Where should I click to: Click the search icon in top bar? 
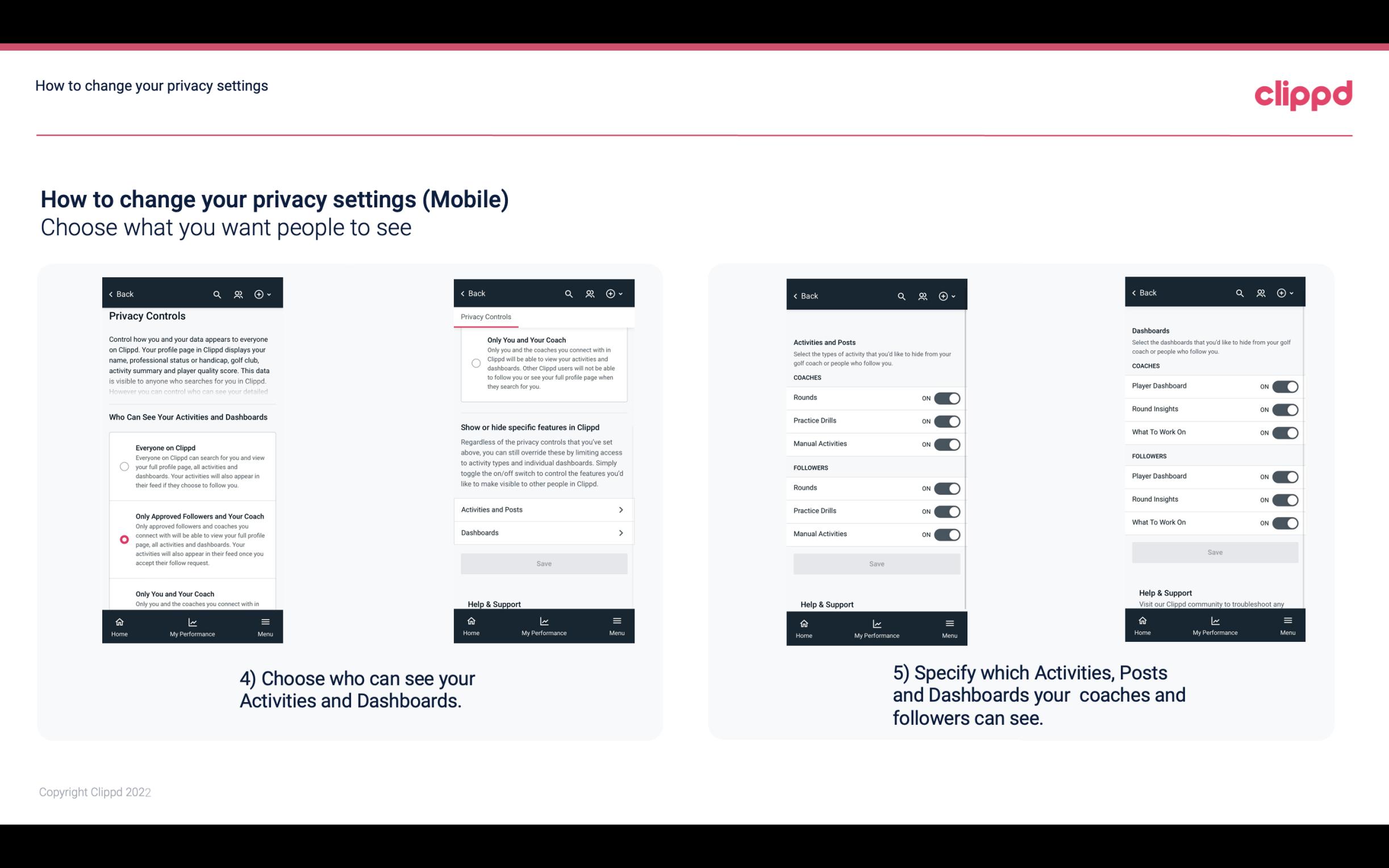coord(217,294)
